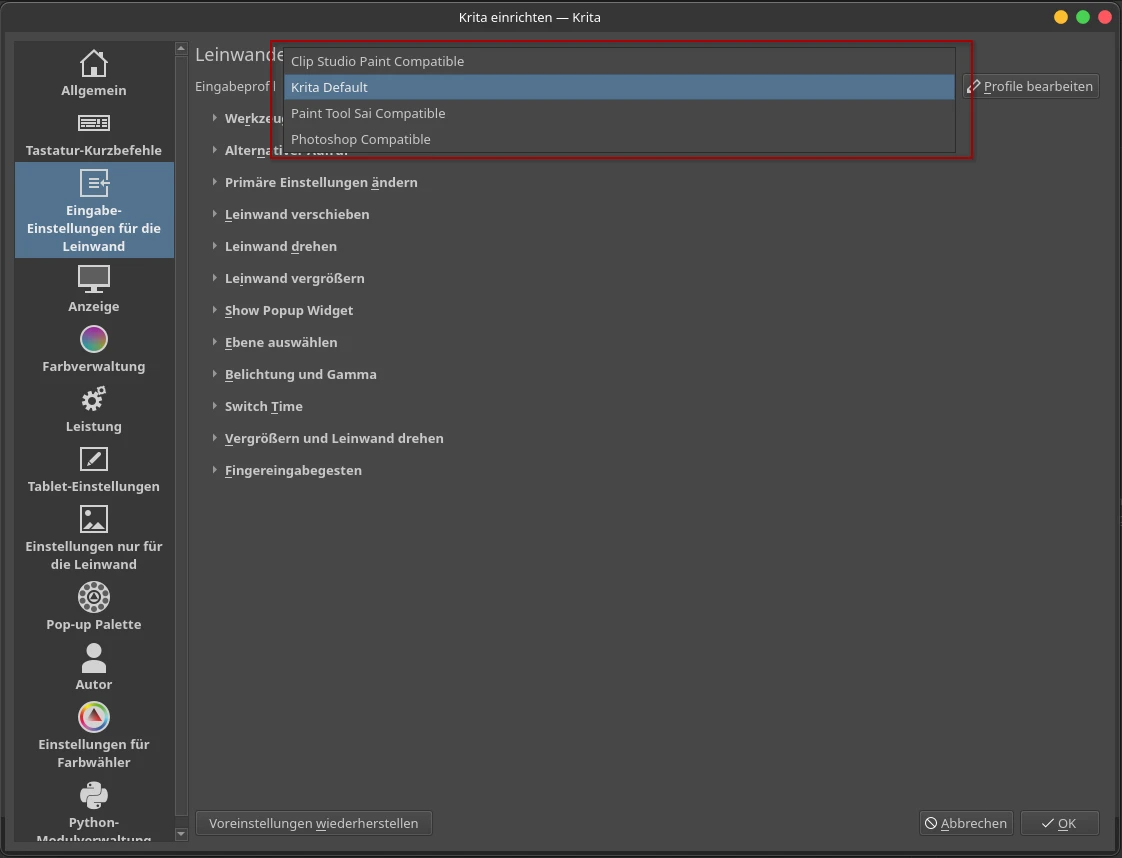Expand Vergrößern und Leinwand drehen section
1122x858 pixels.
tap(328, 438)
